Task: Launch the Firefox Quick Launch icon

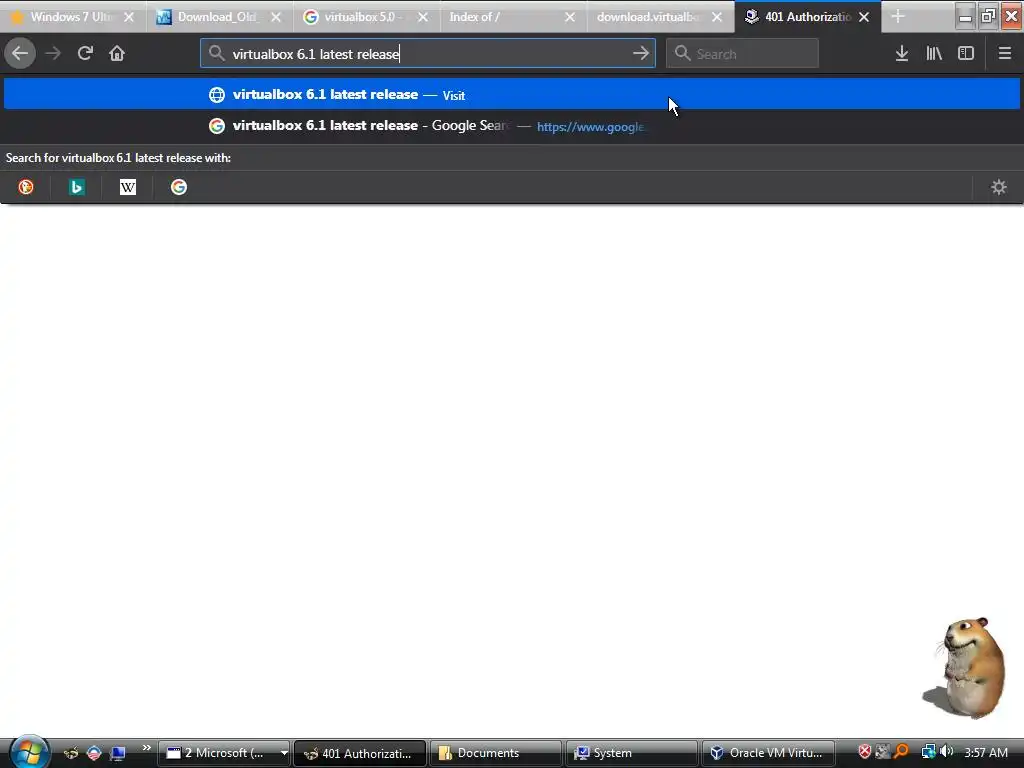Action: (71, 753)
